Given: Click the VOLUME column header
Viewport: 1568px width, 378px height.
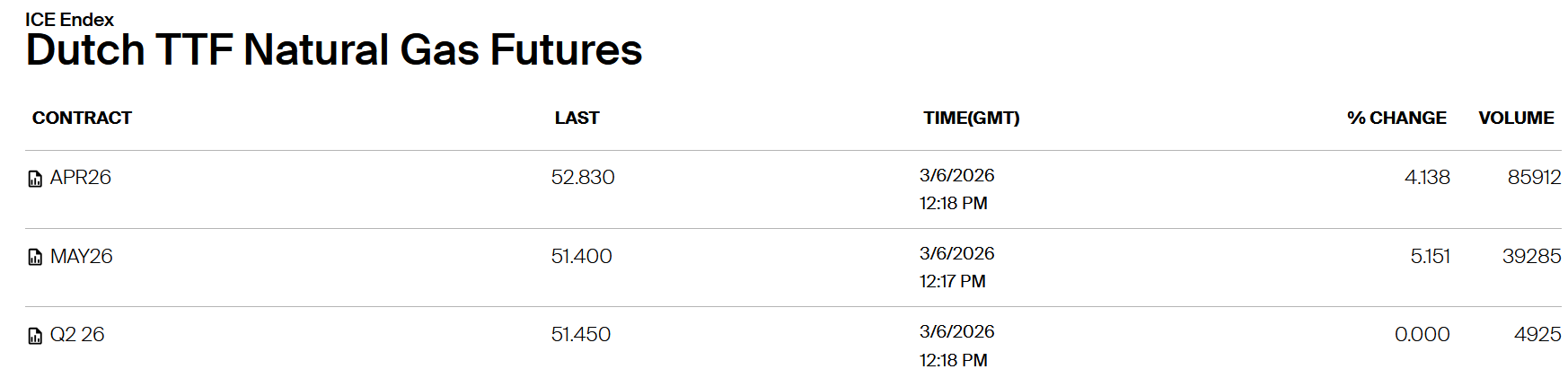Looking at the screenshot, I should click(1516, 119).
